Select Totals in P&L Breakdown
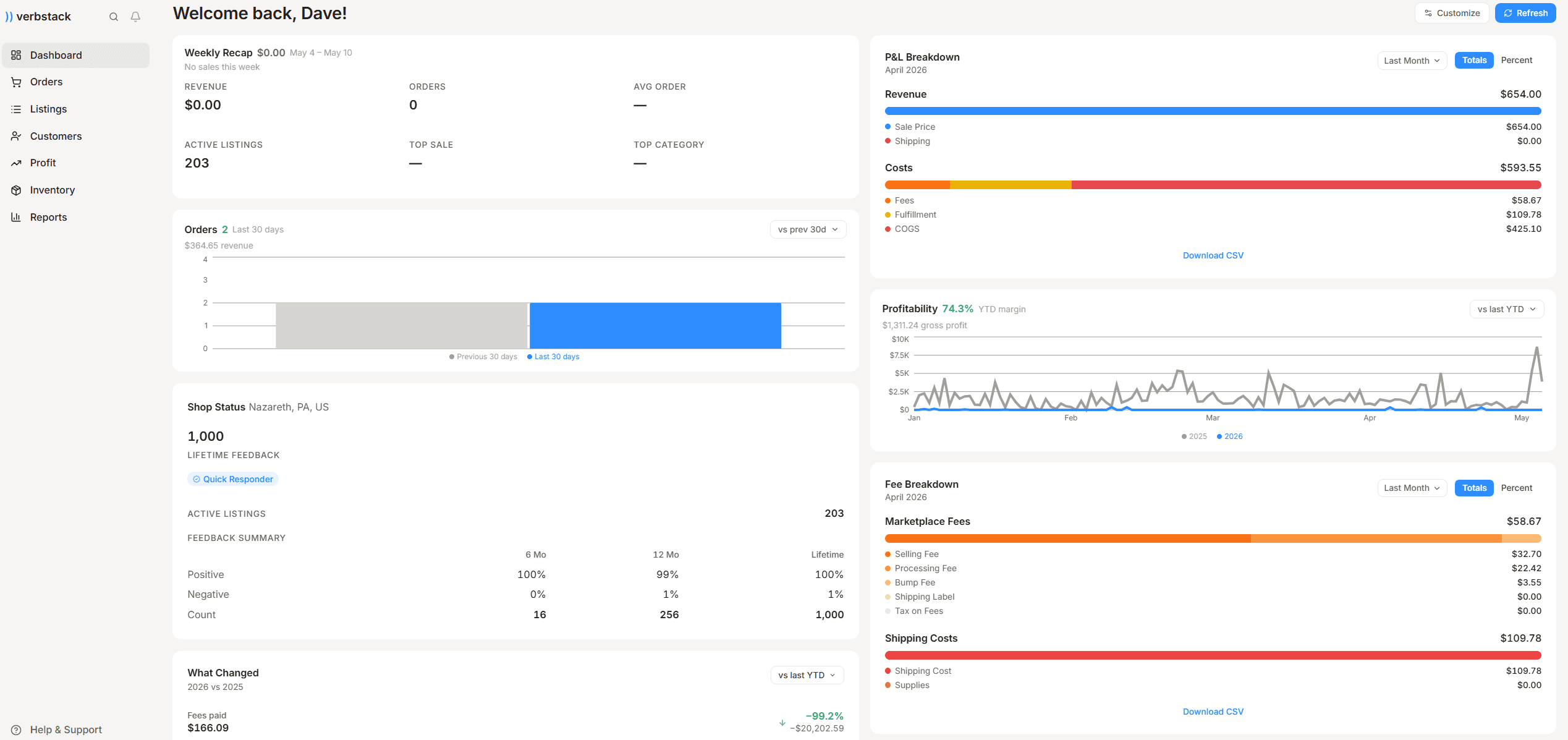 1474,60
